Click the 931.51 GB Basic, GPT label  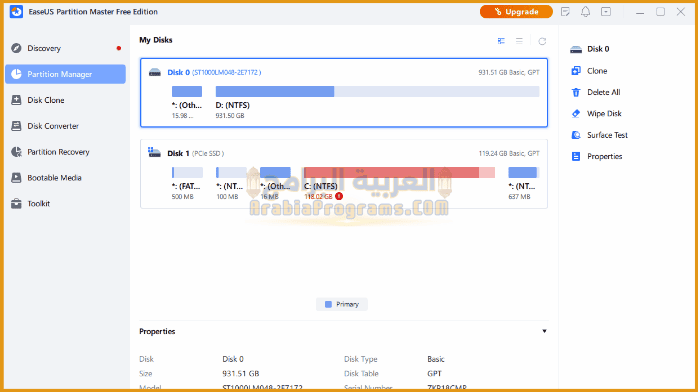pos(509,72)
